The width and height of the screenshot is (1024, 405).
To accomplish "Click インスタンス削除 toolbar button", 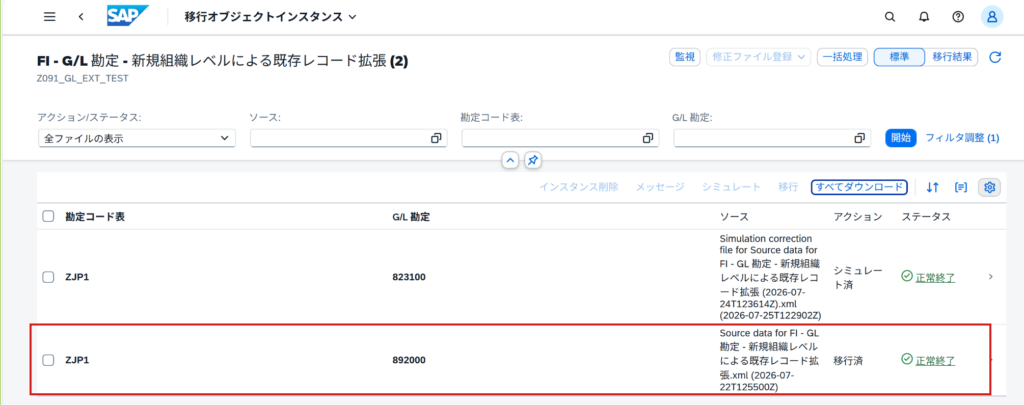I will (579, 187).
